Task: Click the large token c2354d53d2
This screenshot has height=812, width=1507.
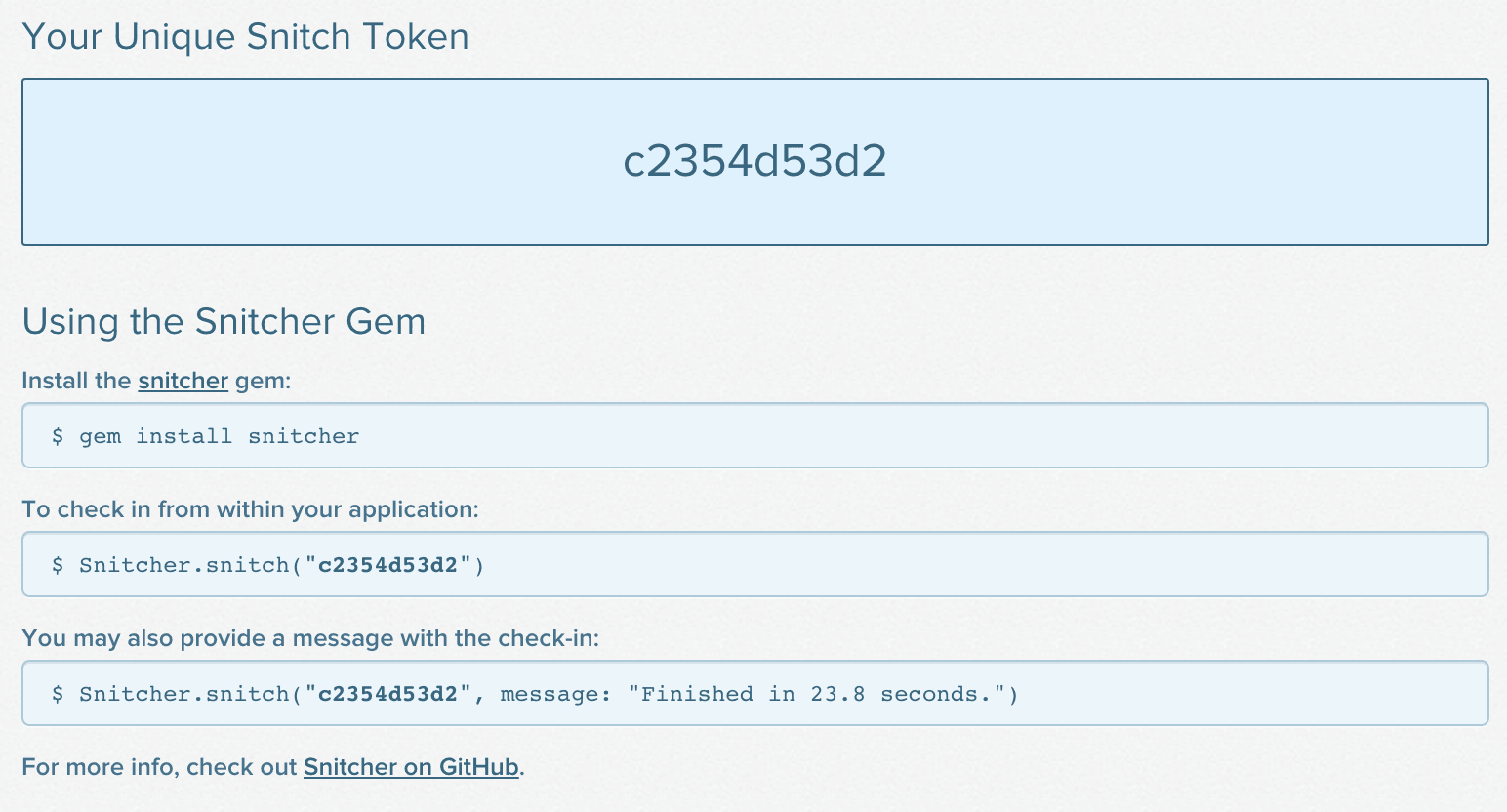Action: click(x=754, y=161)
